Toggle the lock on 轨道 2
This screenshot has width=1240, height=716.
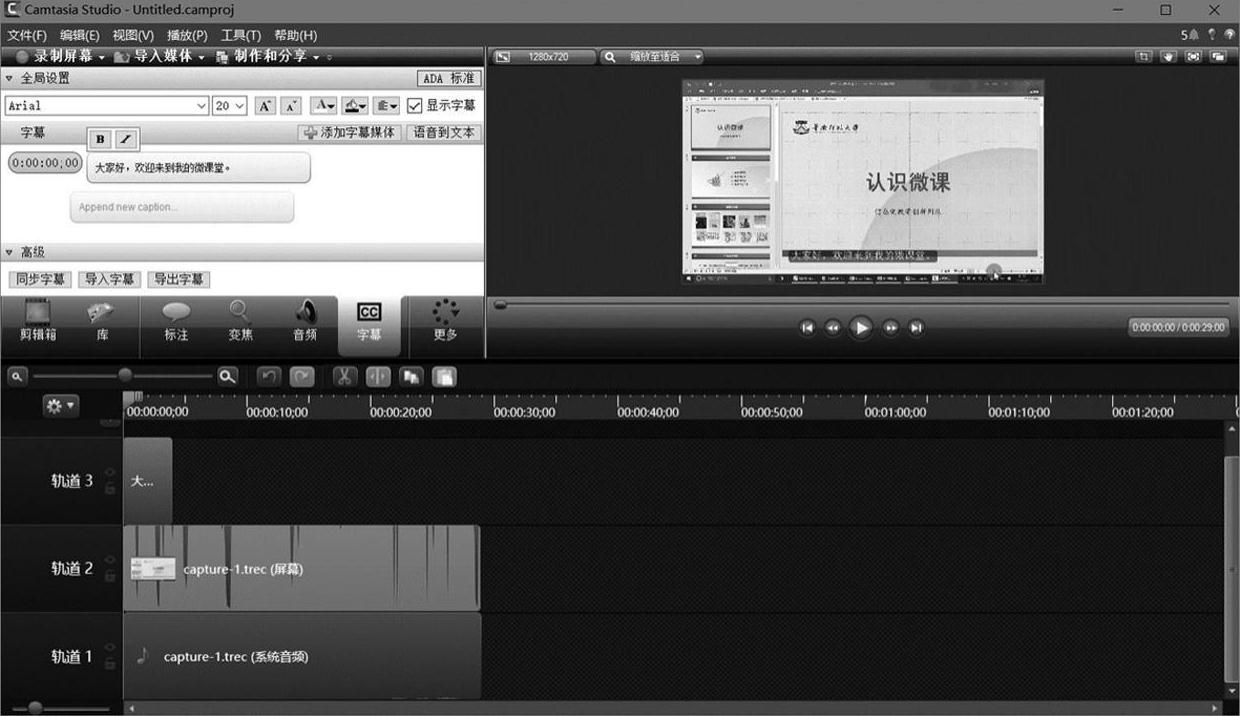(111, 576)
